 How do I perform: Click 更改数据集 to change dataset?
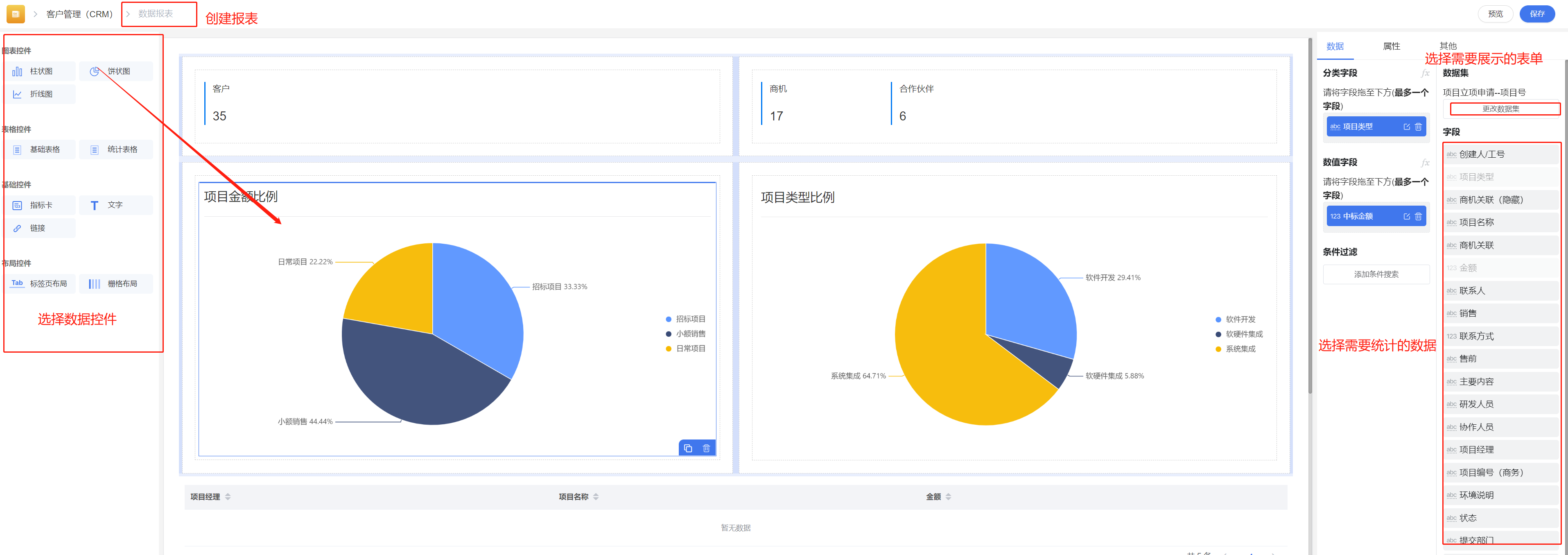tap(1500, 109)
